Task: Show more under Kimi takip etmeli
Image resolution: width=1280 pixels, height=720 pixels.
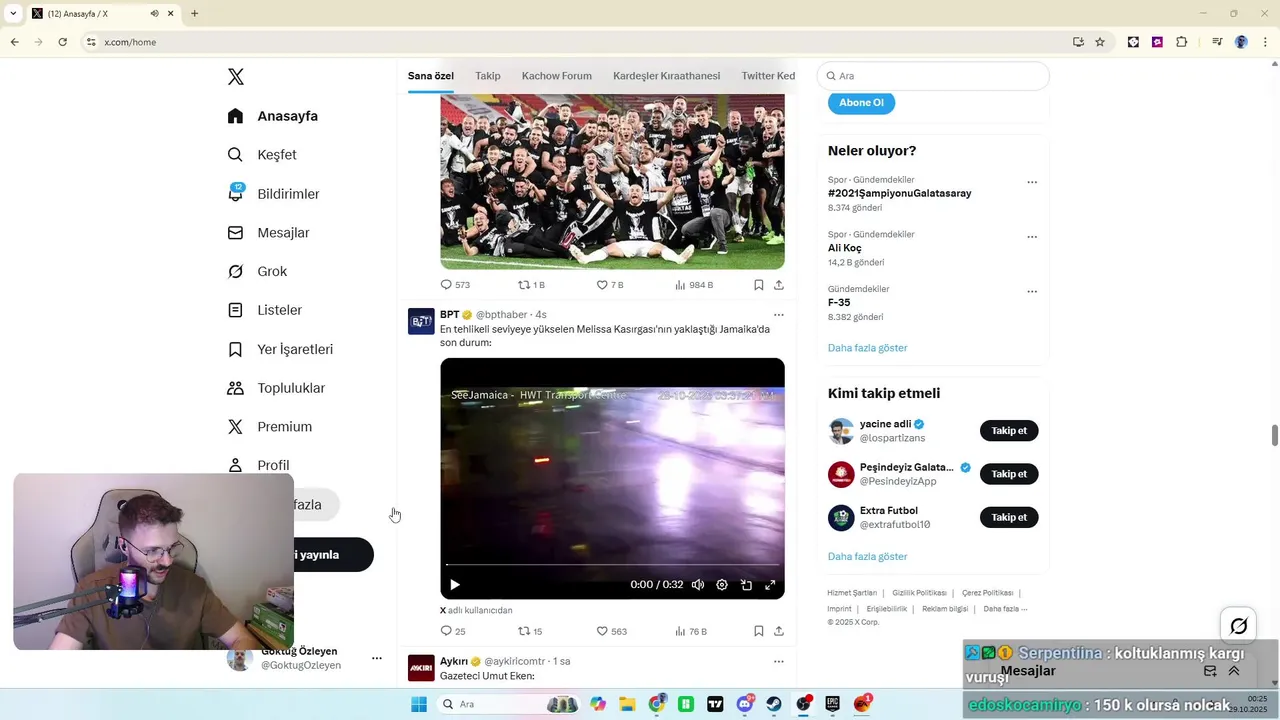Action: click(868, 556)
